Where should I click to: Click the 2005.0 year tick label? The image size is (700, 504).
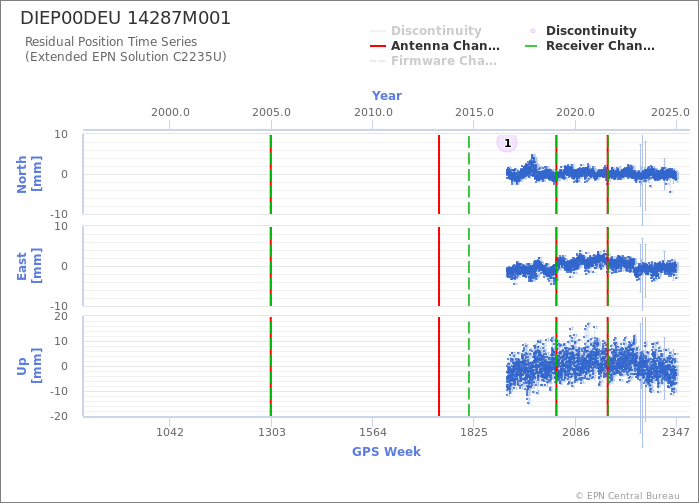(x=271, y=112)
